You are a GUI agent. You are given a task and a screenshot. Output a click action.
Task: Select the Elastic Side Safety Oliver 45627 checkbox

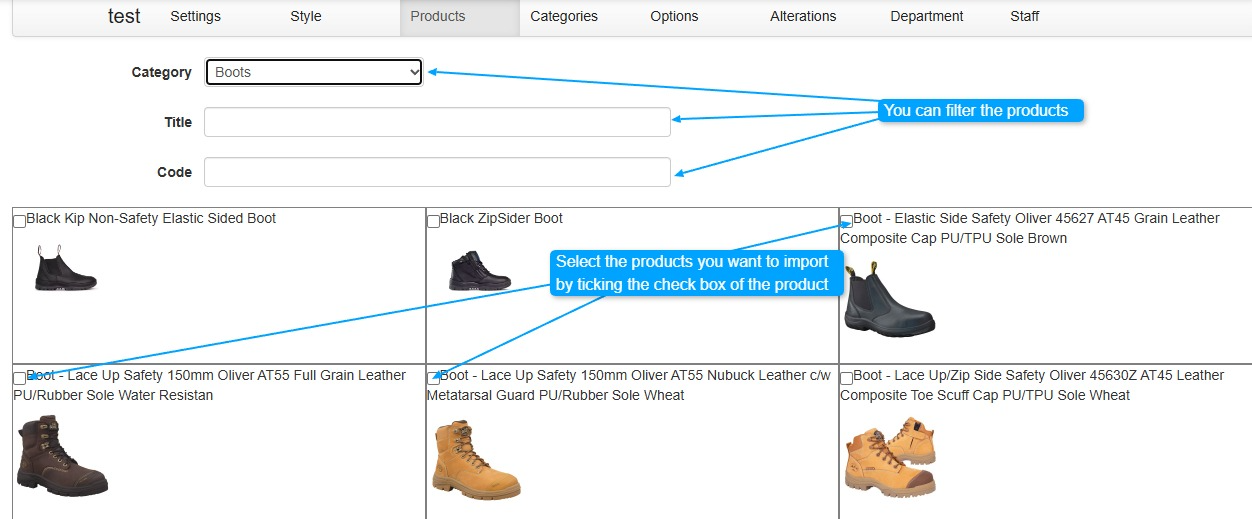click(x=847, y=221)
